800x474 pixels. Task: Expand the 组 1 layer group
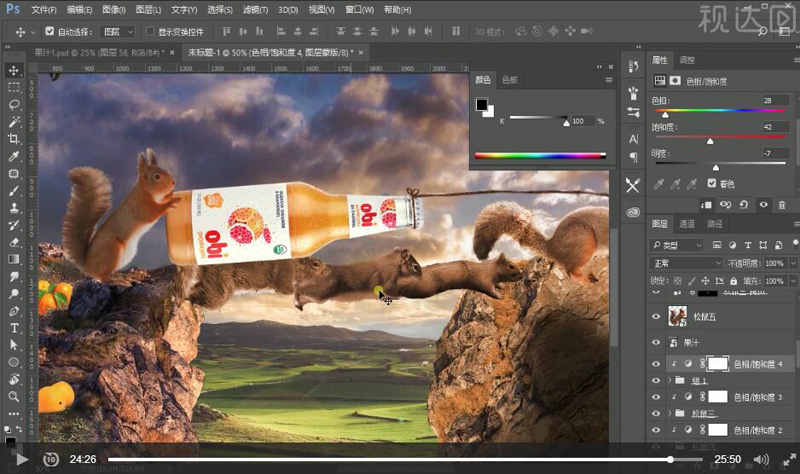(x=670, y=380)
